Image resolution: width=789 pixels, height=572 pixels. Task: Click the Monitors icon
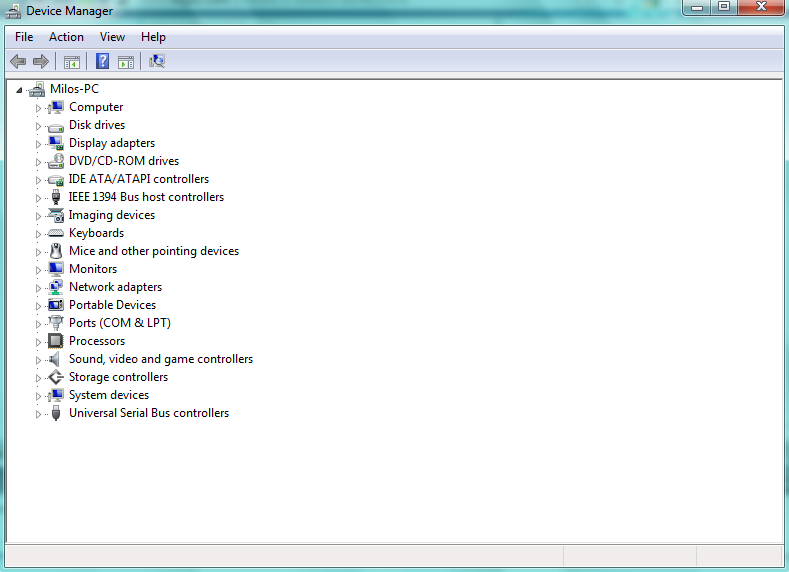(x=56, y=269)
